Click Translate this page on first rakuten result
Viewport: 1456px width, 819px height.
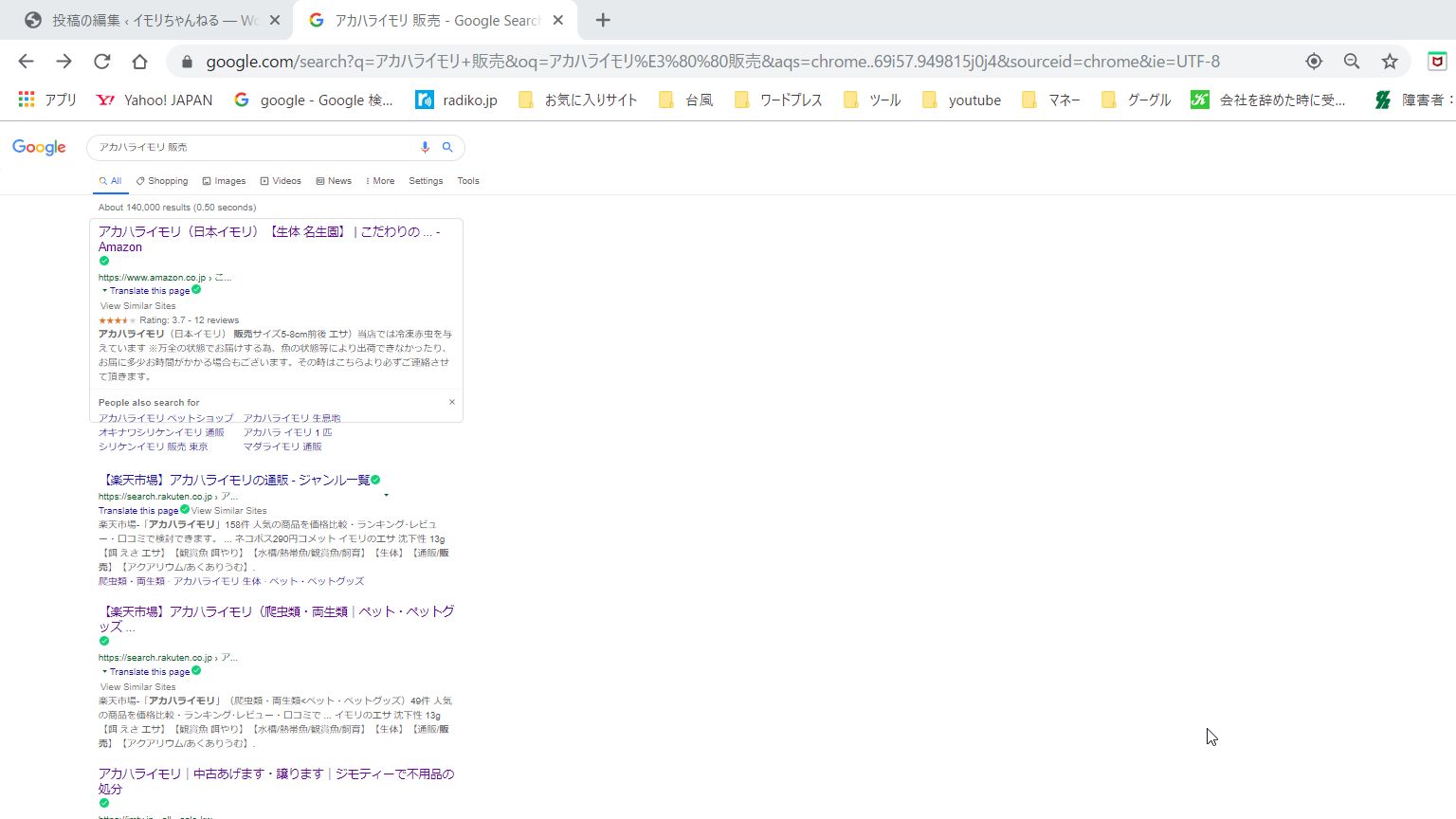tap(138, 511)
